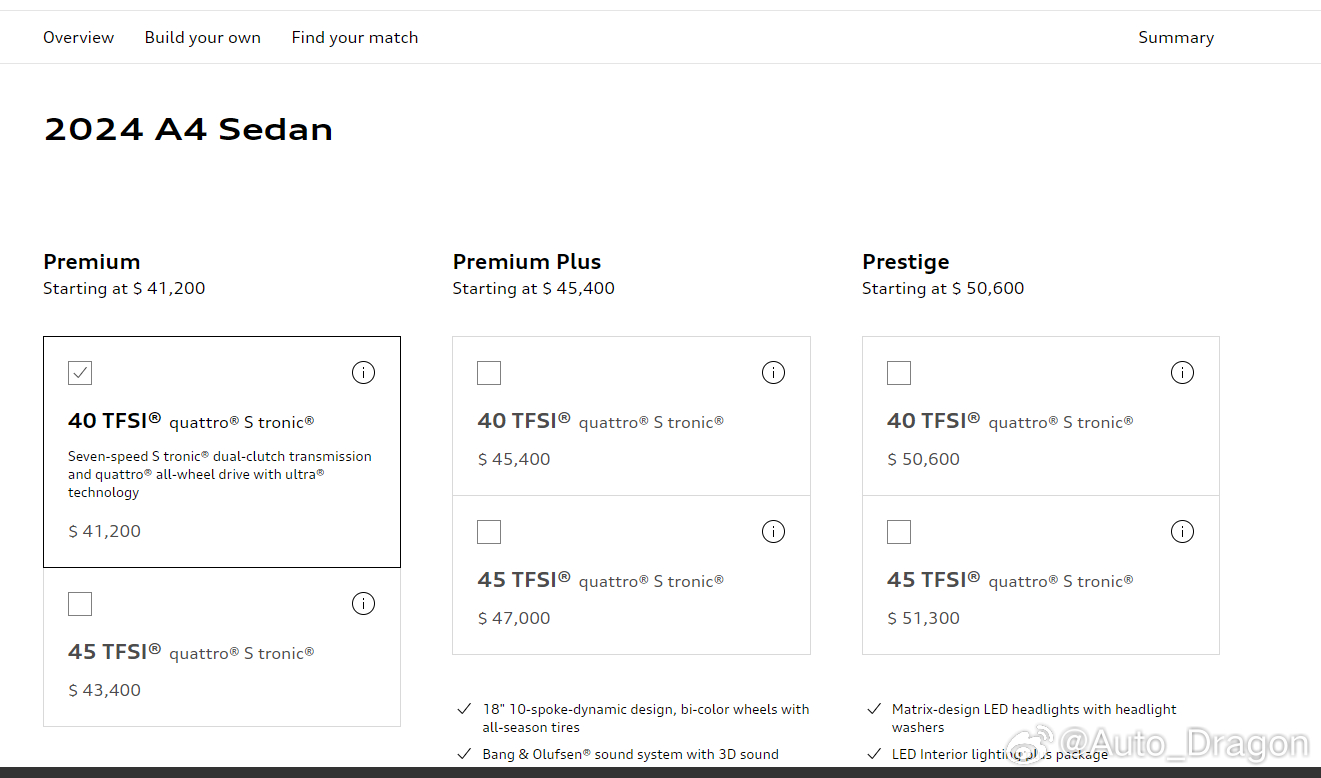The height and width of the screenshot is (778, 1321).
Task: Switch to Build your own tab
Action: 202,37
